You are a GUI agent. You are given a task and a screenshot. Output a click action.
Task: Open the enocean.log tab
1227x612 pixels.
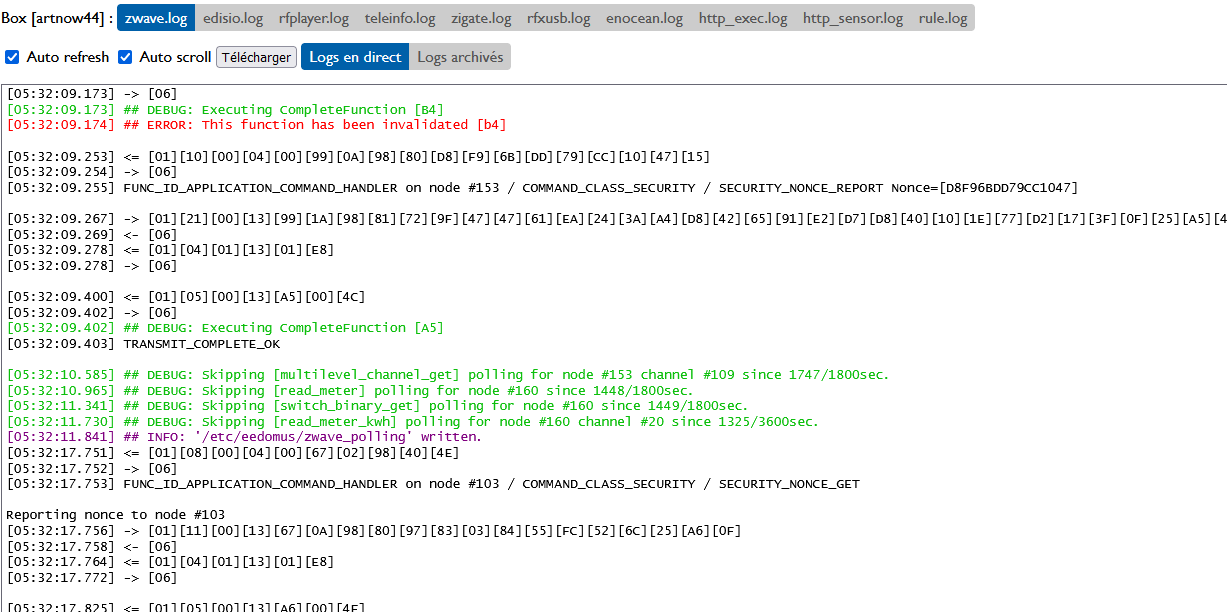644,18
